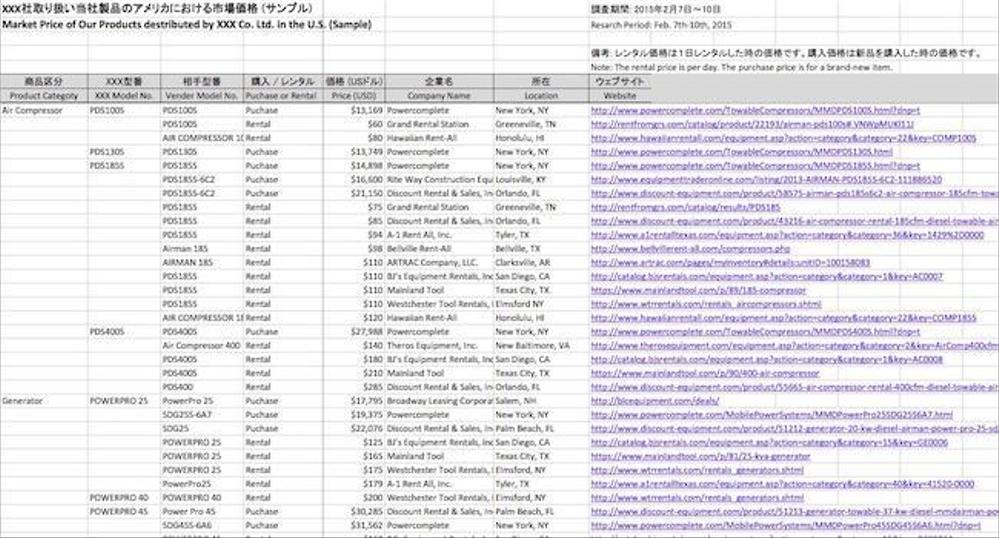Select the 'Company Name' header cell
Image resolution: width=999 pixels, height=538 pixels.
pos(439,96)
